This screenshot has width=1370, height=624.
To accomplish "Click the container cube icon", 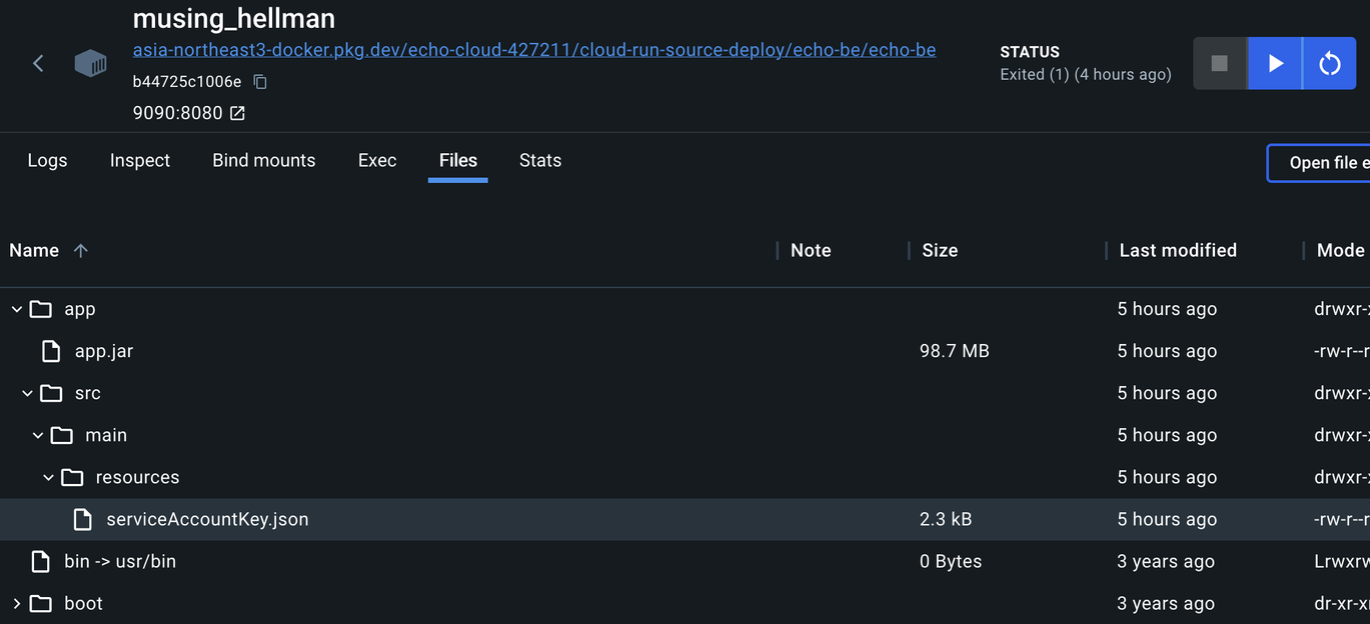I will point(90,64).
